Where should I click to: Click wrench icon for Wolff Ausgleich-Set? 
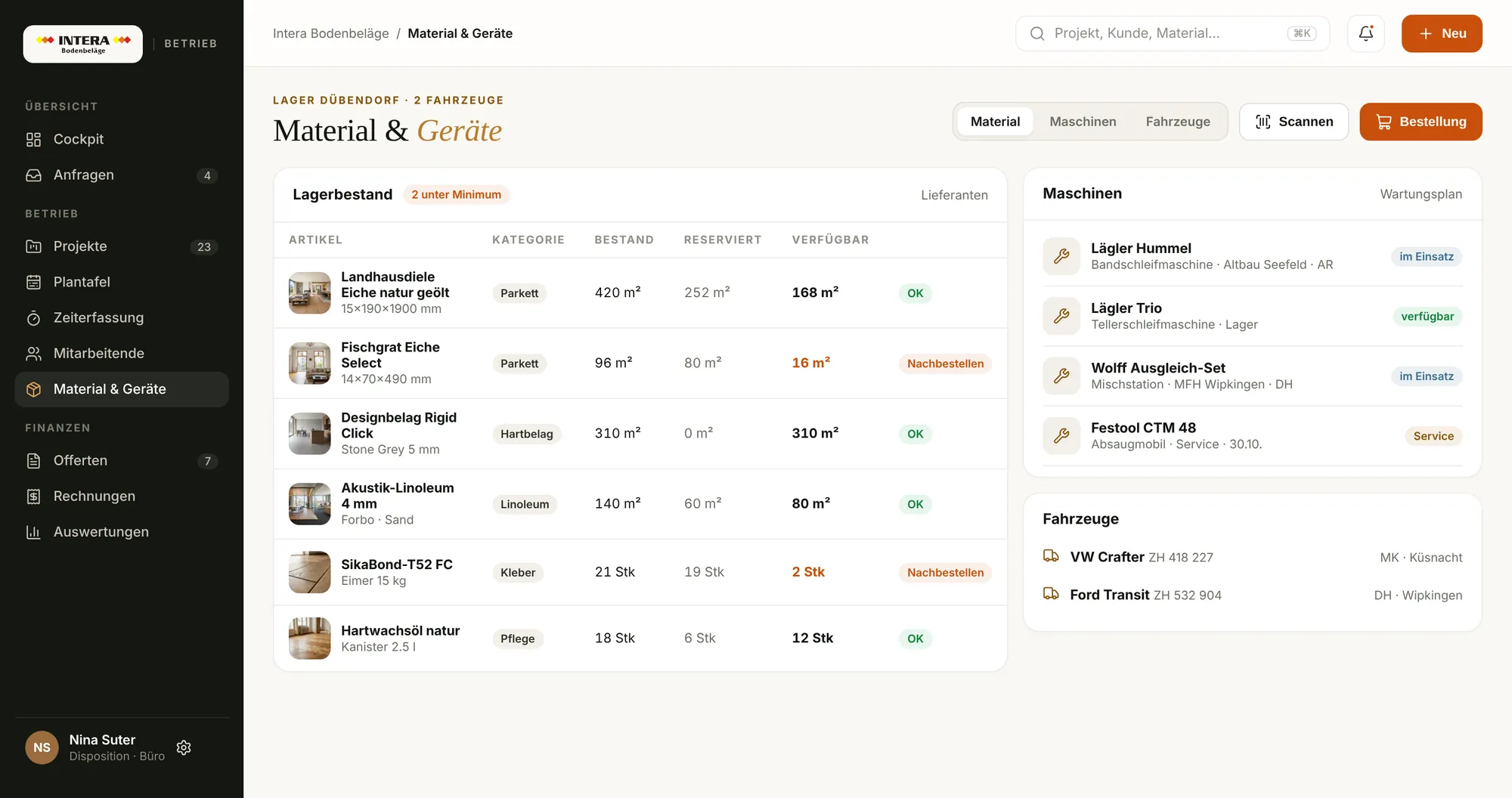[x=1061, y=376]
